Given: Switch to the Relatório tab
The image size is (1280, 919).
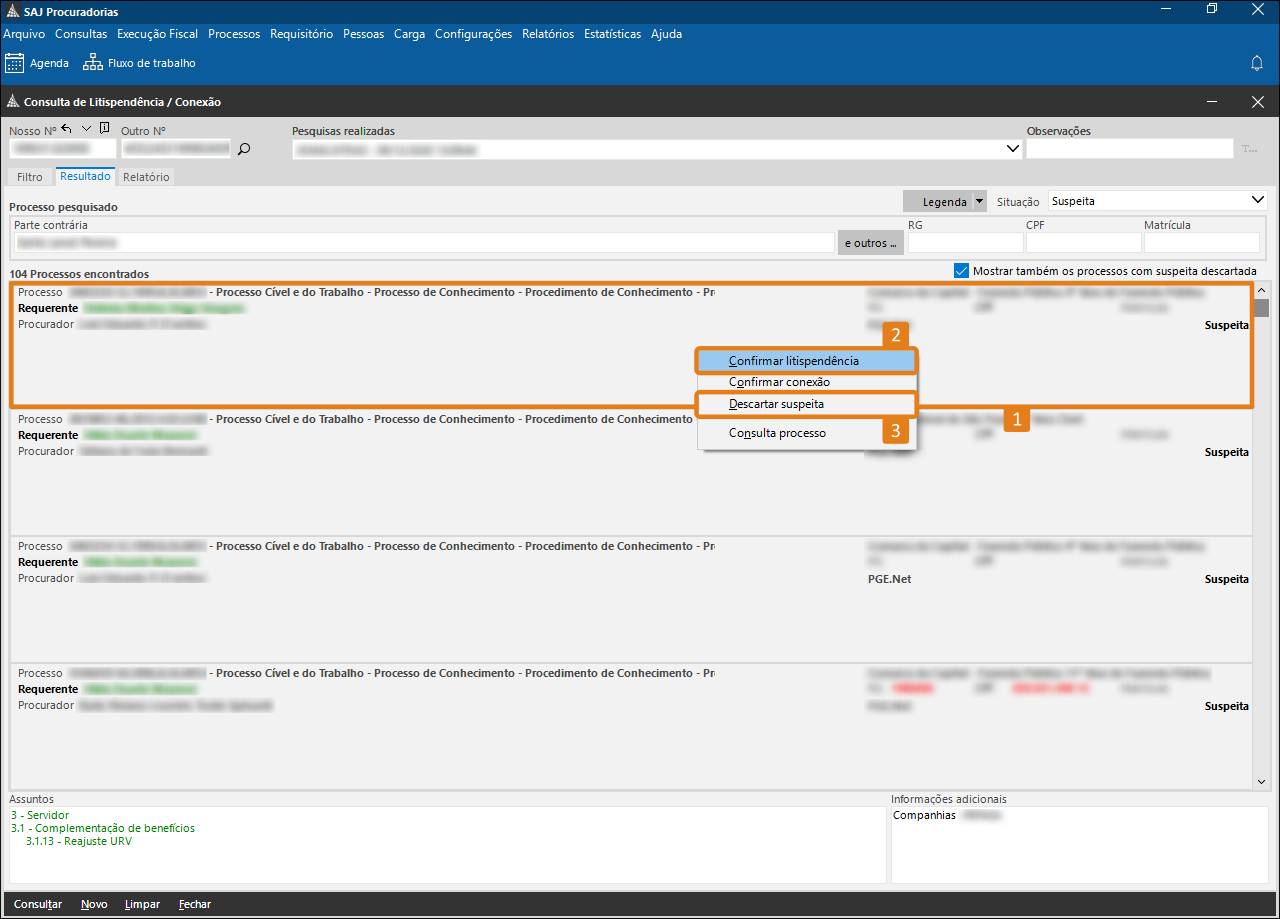Looking at the screenshot, I should click(146, 177).
